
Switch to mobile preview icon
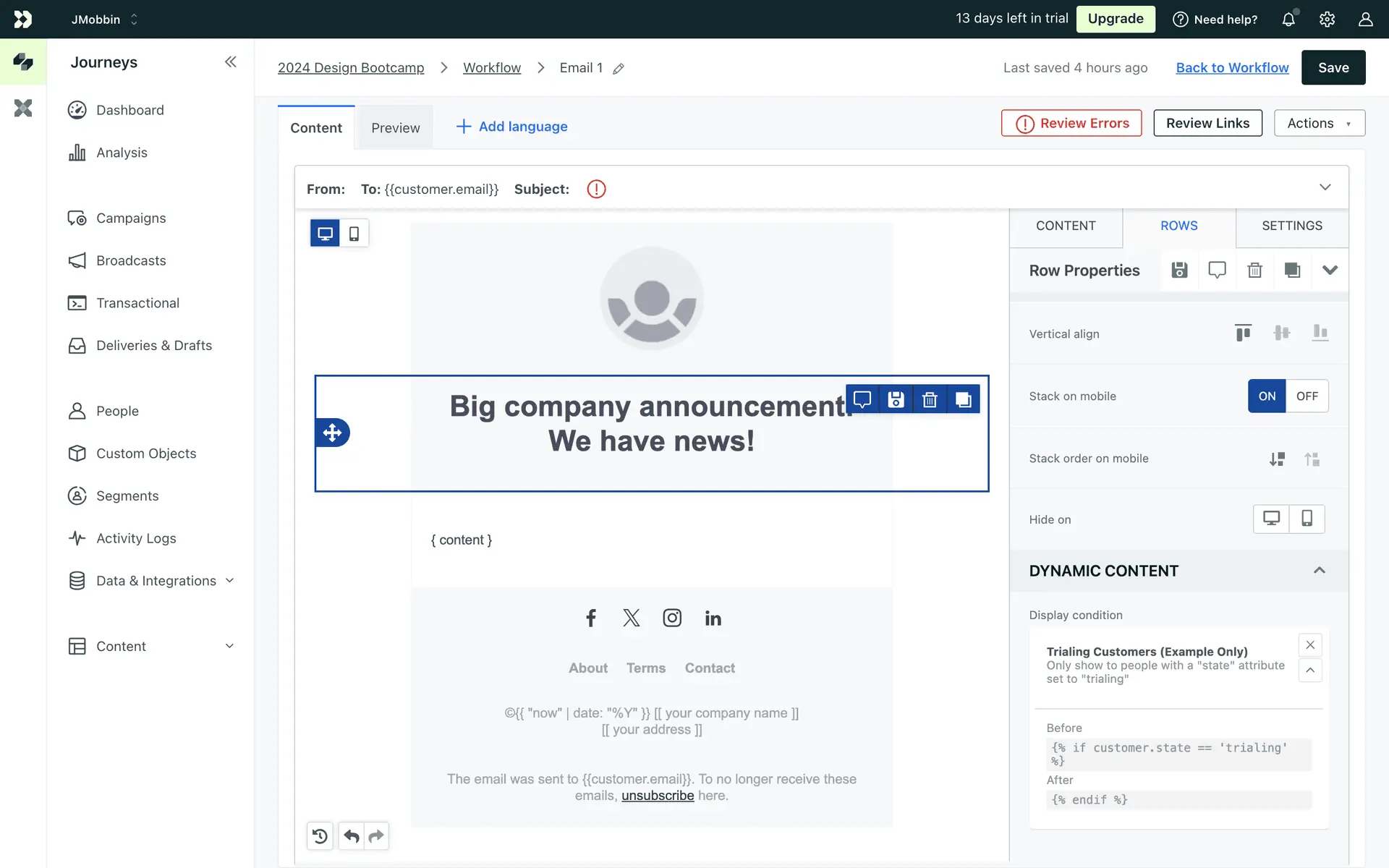(354, 234)
